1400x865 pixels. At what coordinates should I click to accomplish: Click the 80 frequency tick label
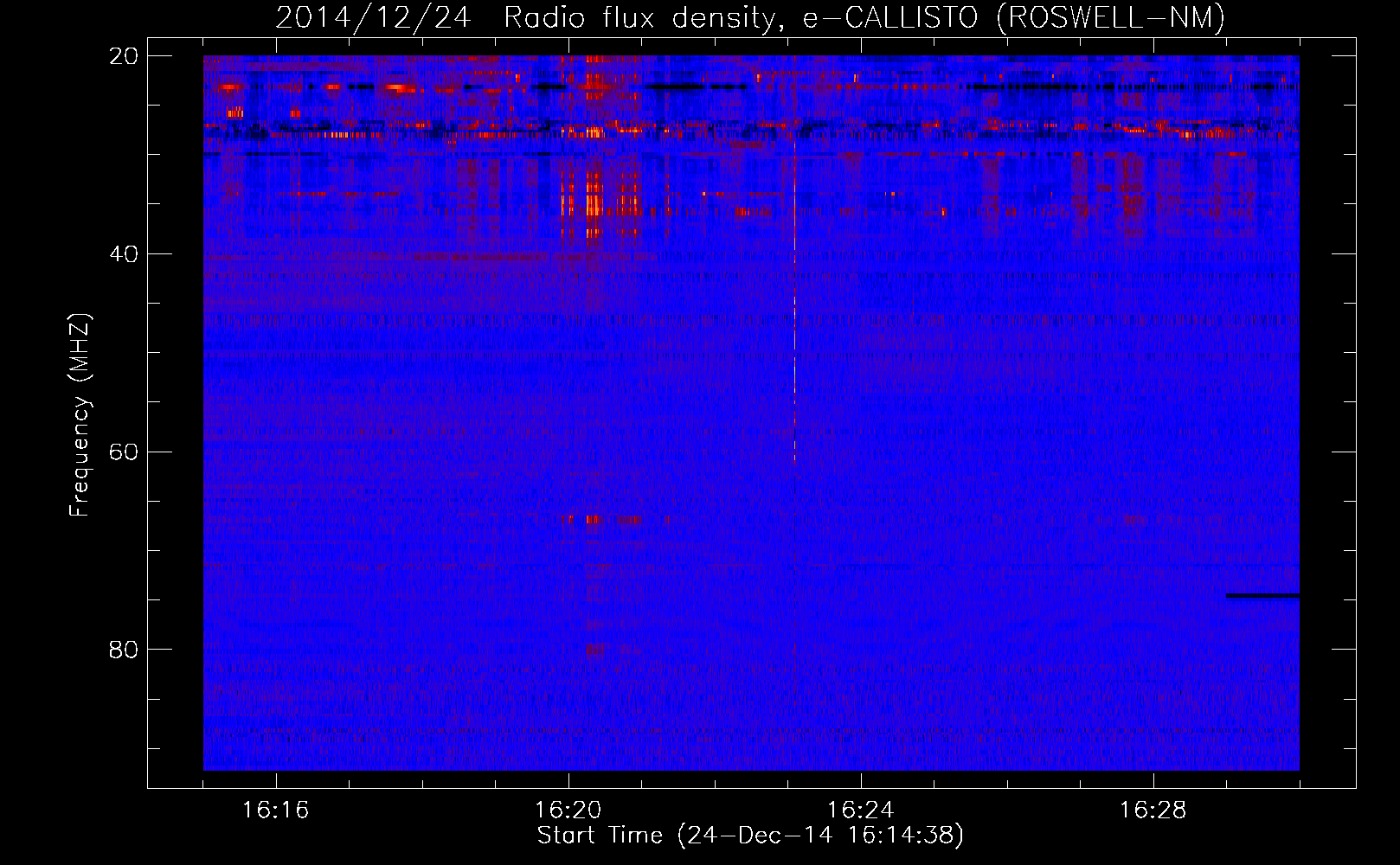125,650
